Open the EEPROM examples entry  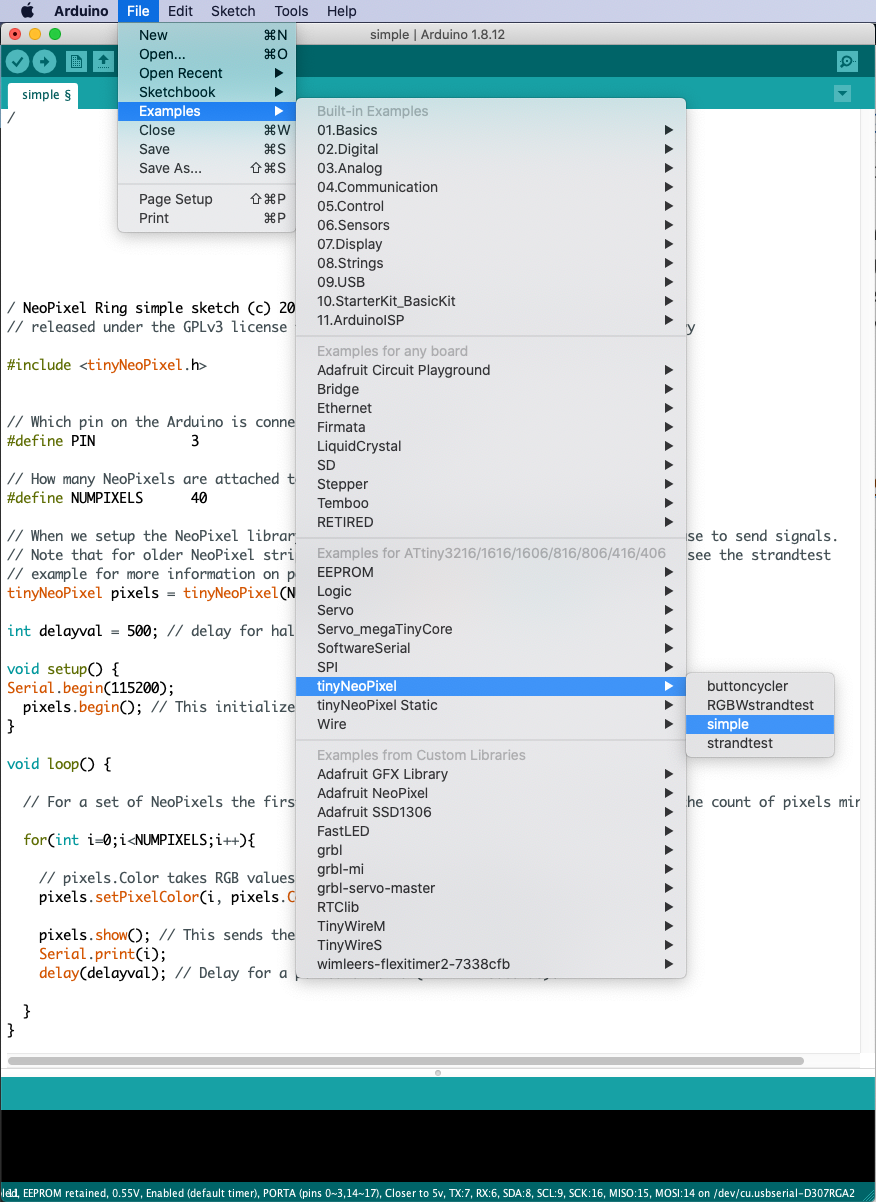[x=491, y=572]
